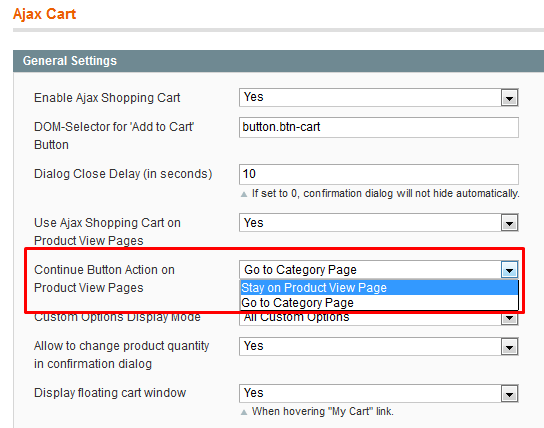544x428 pixels.
Task: Click the arrow on Custom Options Display Mode
Action: 509,318
